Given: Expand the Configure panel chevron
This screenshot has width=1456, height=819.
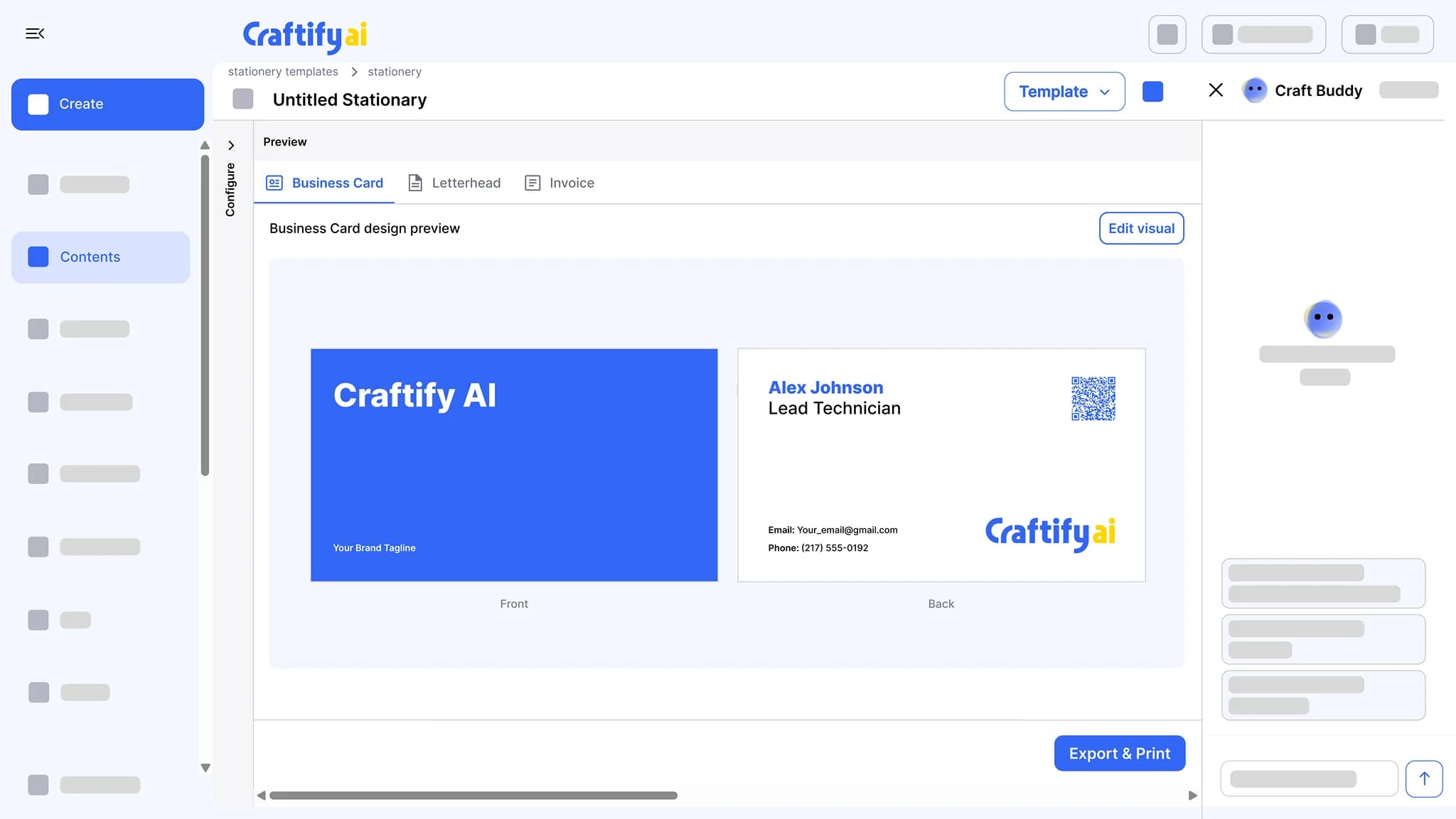Looking at the screenshot, I should [231, 145].
